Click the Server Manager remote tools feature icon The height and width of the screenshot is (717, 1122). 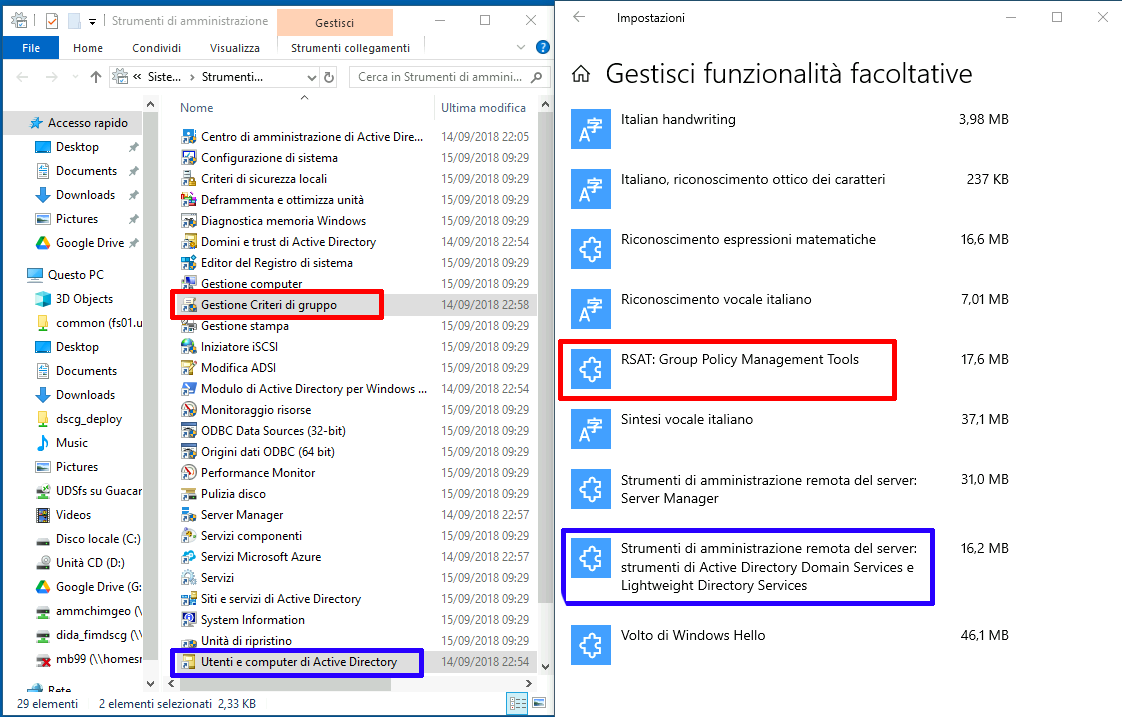(591, 489)
